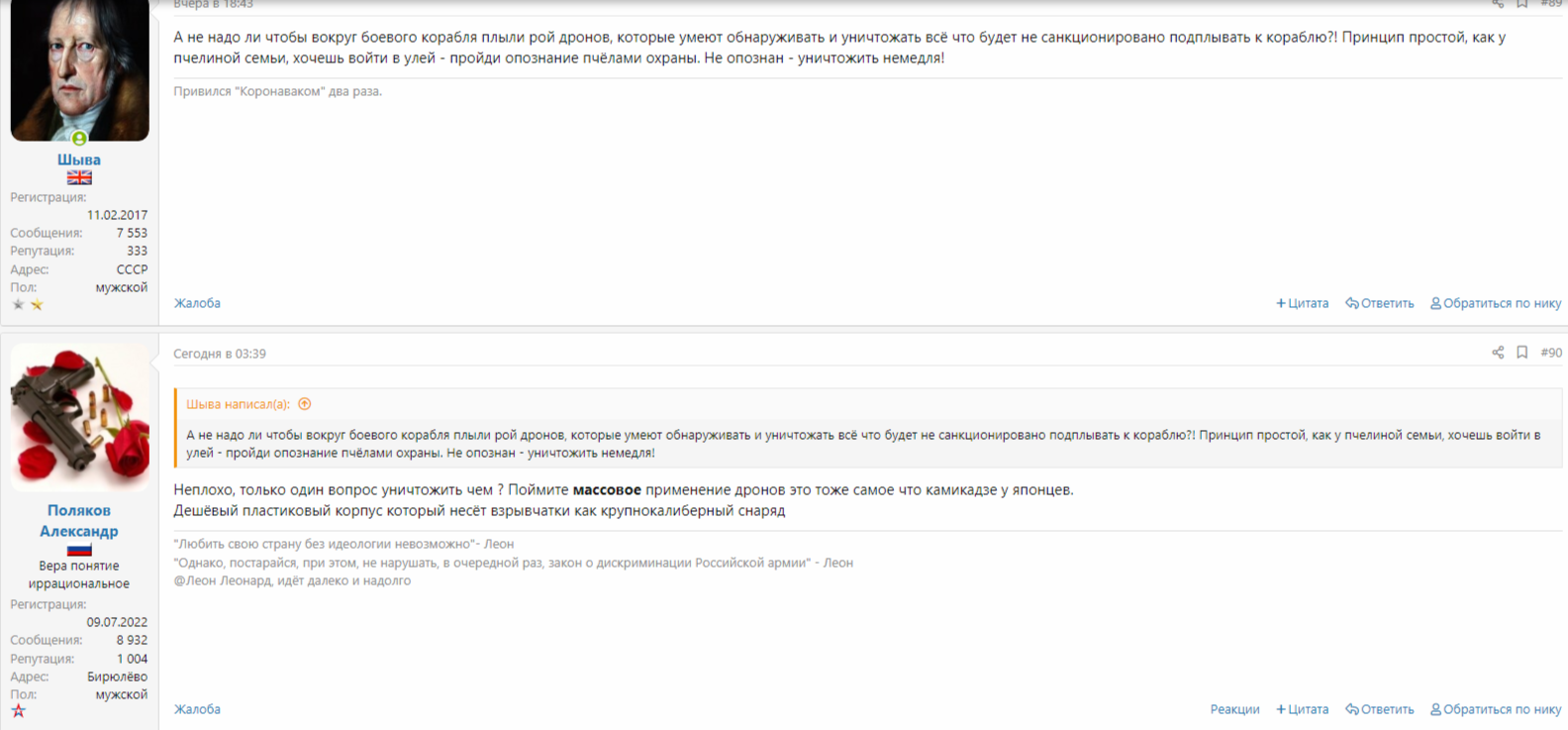
Task: Open the Шыва username link
Action: point(79,159)
